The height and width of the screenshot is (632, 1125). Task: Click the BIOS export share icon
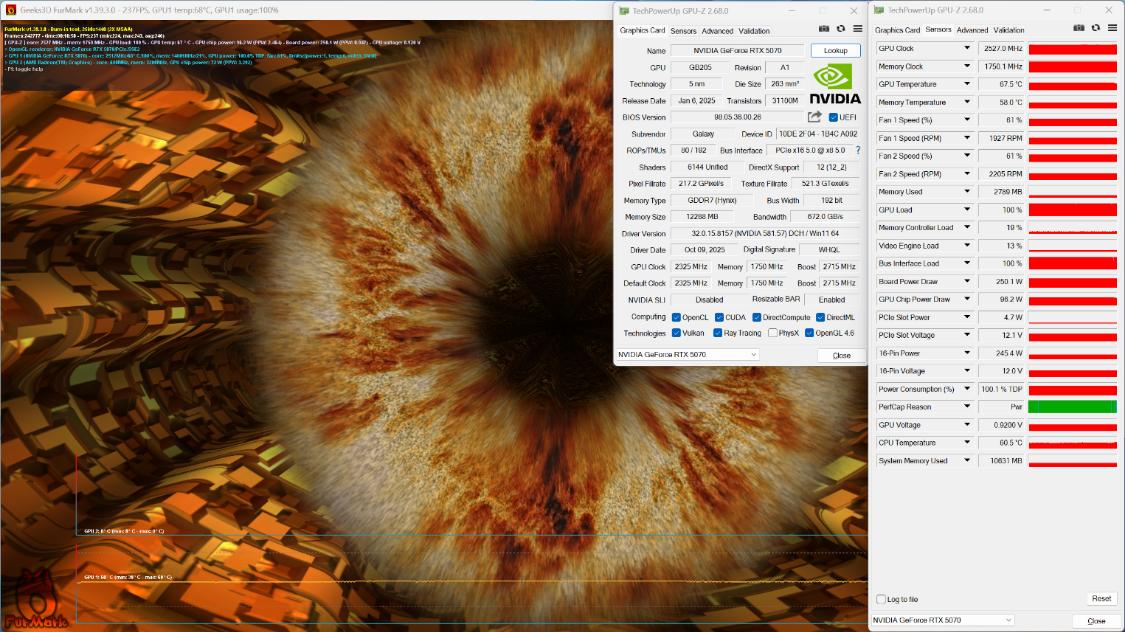point(814,117)
